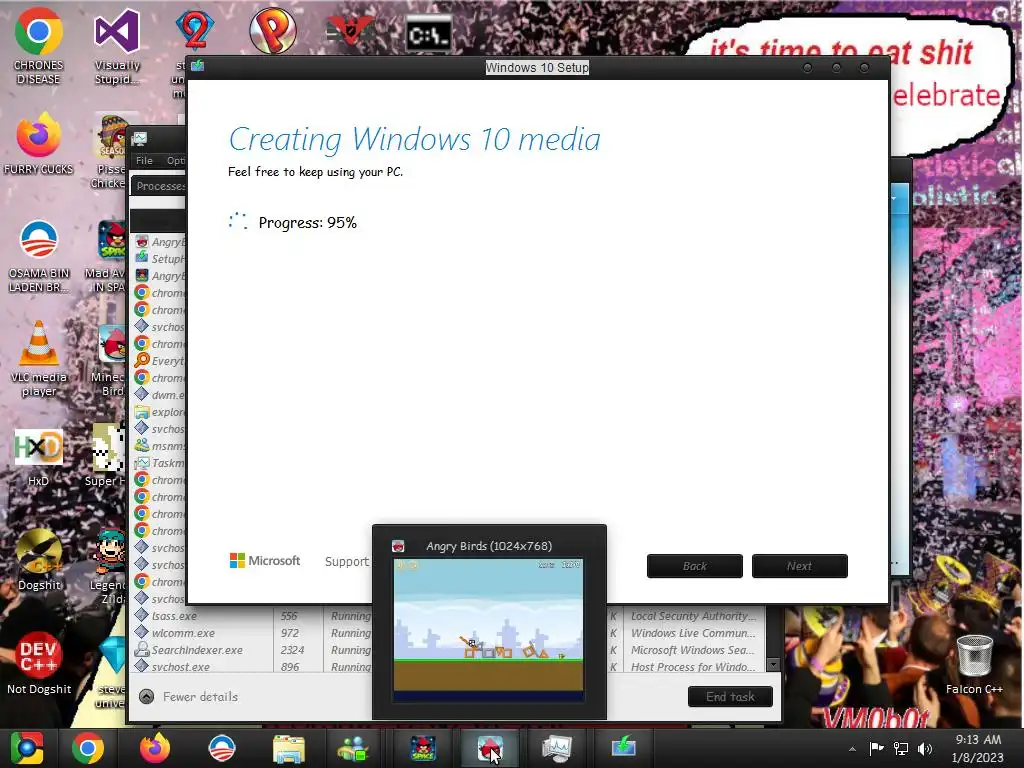Switch to Task Manager taskbar icon
Screen dimensions: 1024x768
click(x=556, y=748)
